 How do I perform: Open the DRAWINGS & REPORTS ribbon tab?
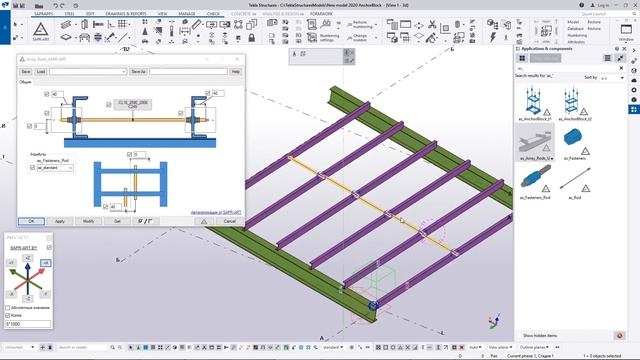[x=126, y=14]
